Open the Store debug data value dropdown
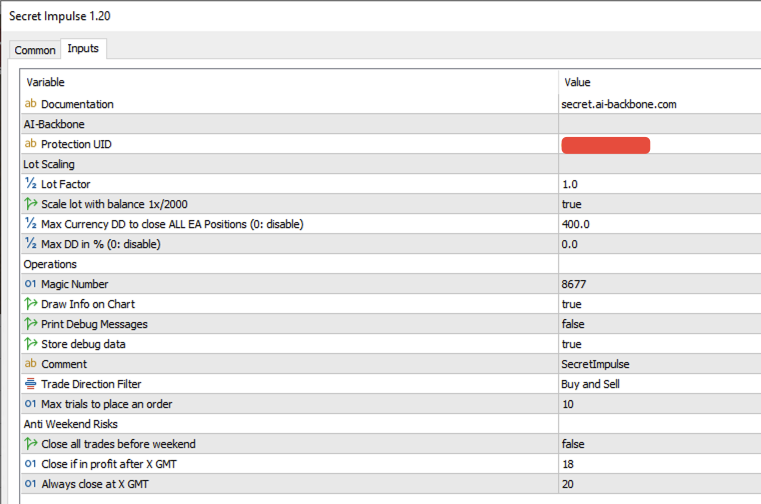The image size is (761, 504). [574, 344]
